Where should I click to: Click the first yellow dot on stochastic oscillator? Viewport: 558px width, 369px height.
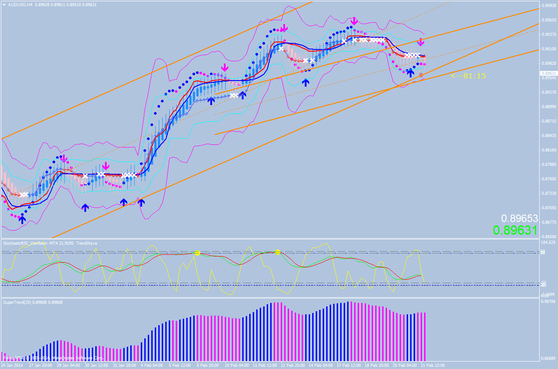coord(197,253)
